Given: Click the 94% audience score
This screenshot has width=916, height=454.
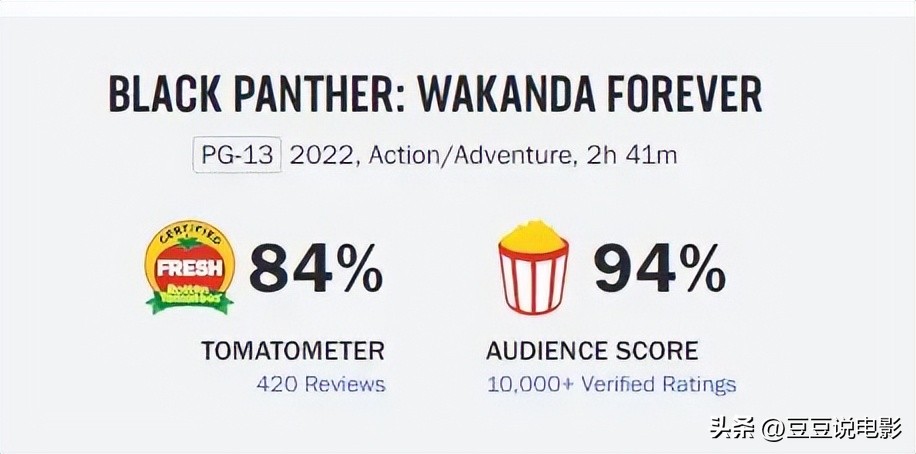Looking at the screenshot, I should (659, 270).
